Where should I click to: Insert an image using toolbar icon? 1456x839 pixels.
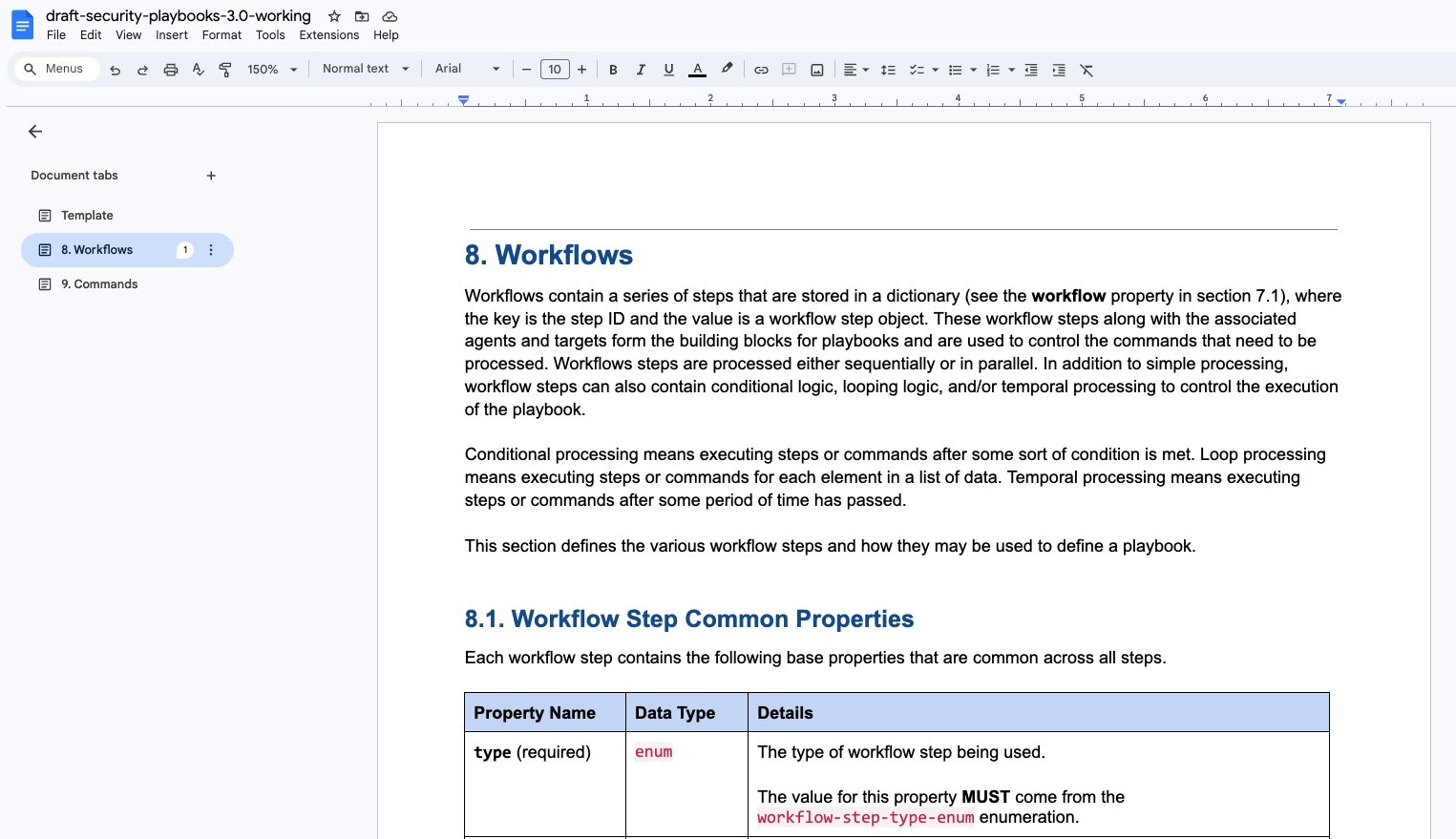817,70
